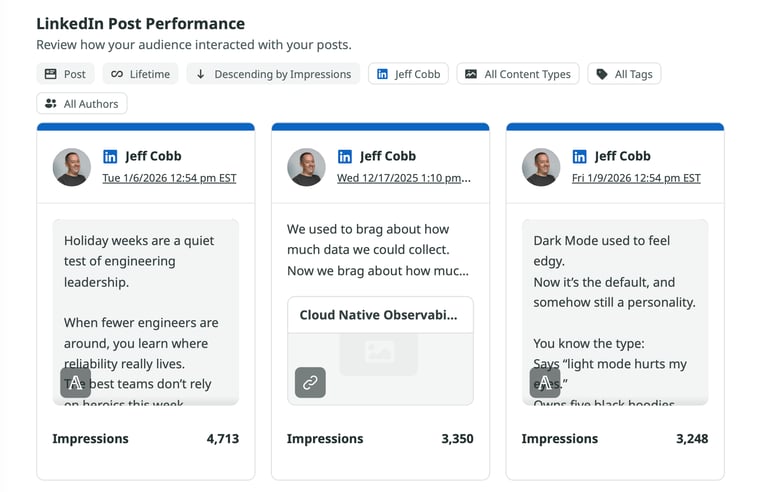Click LinkedIn icon on the Tue 1/6/2026 post
This screenshot has width=768, height=492.
[x=111, y=157]
